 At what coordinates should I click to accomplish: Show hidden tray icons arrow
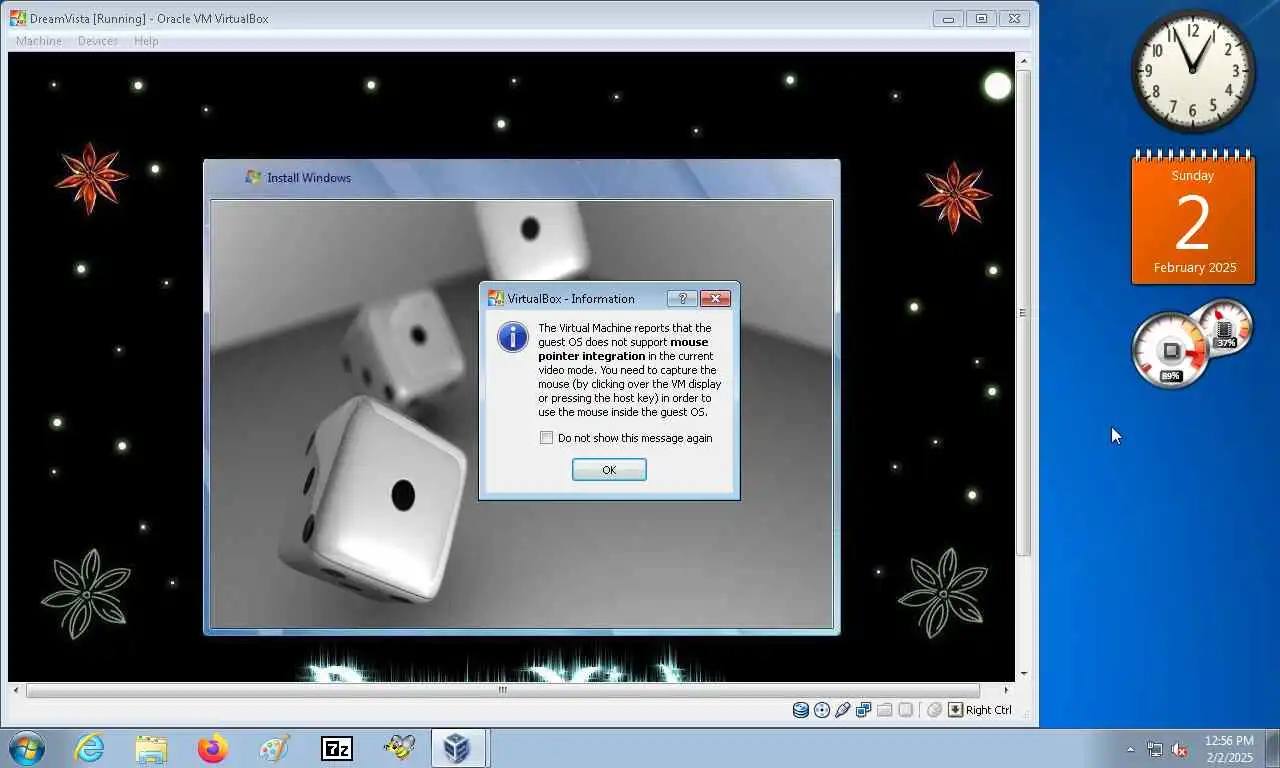1131,749
